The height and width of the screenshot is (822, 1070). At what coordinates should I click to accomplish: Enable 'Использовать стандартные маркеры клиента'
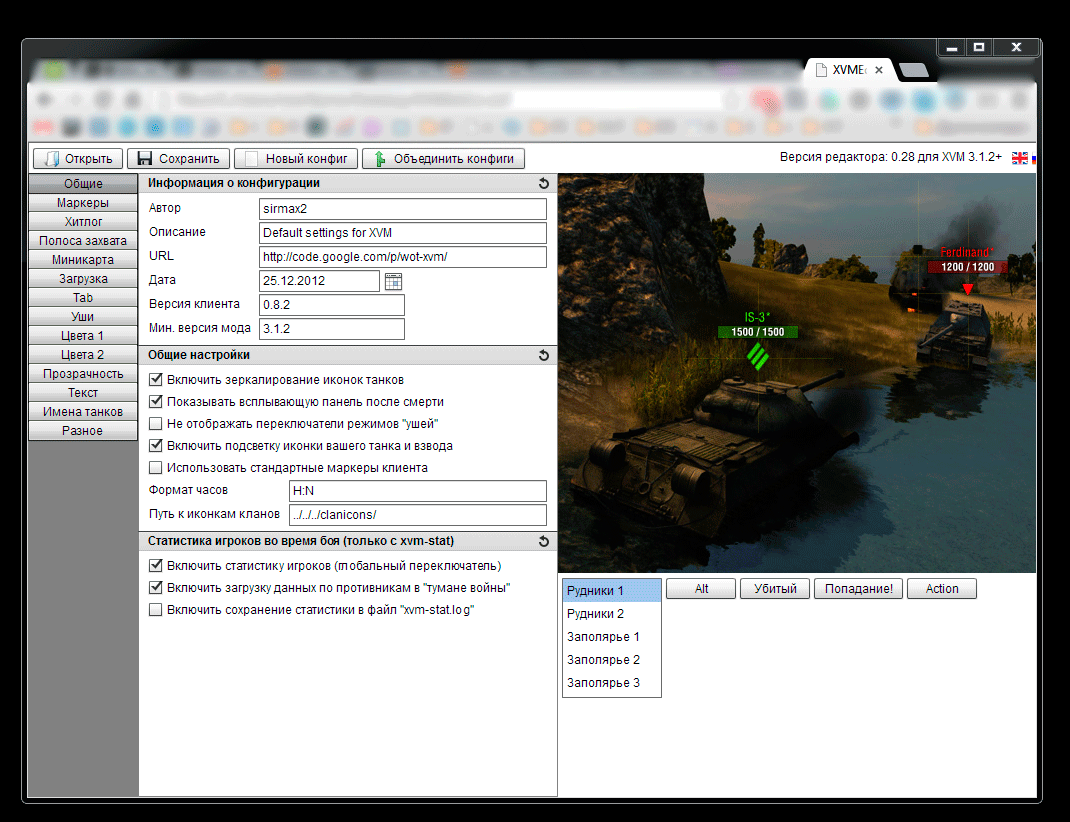pos(156,467)
